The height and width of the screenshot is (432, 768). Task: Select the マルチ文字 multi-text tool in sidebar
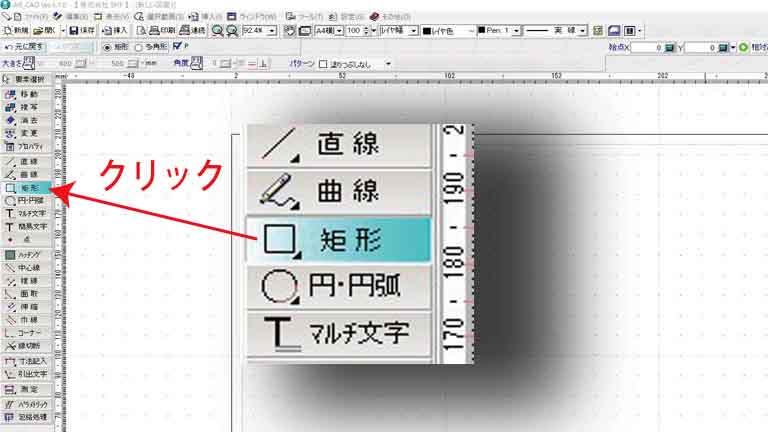[x=26, y=214]
